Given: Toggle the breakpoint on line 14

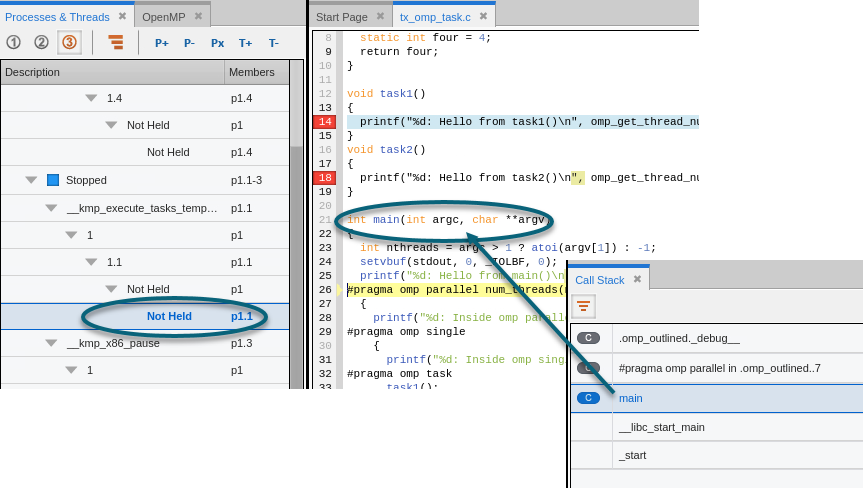Looking at the screenshot, I should pyautogui.click(x=324, y=122).
